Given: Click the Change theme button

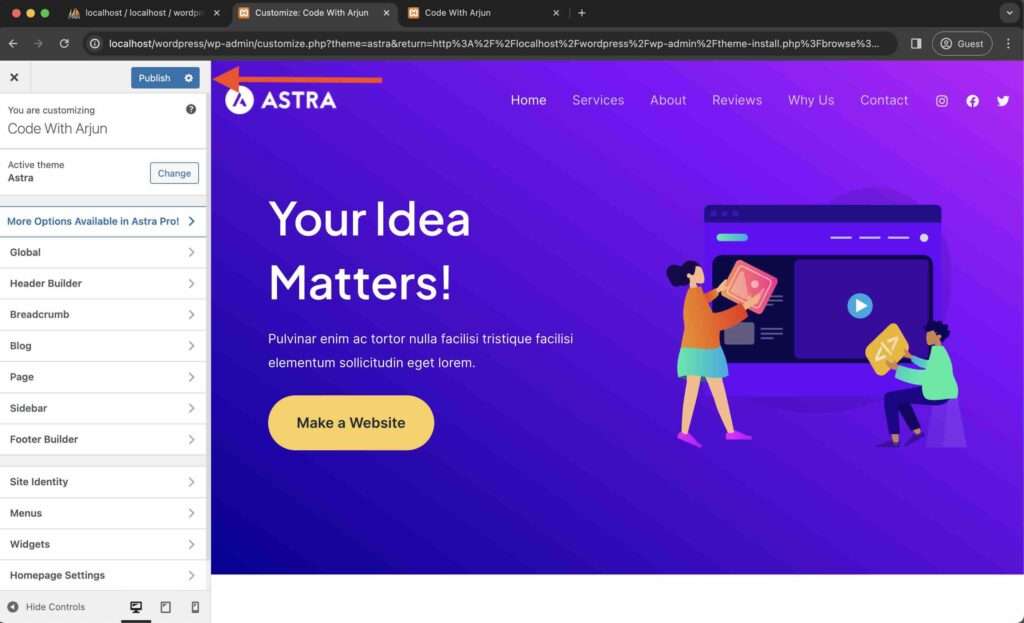Looking at the screenshot, I should pos(174,173).
